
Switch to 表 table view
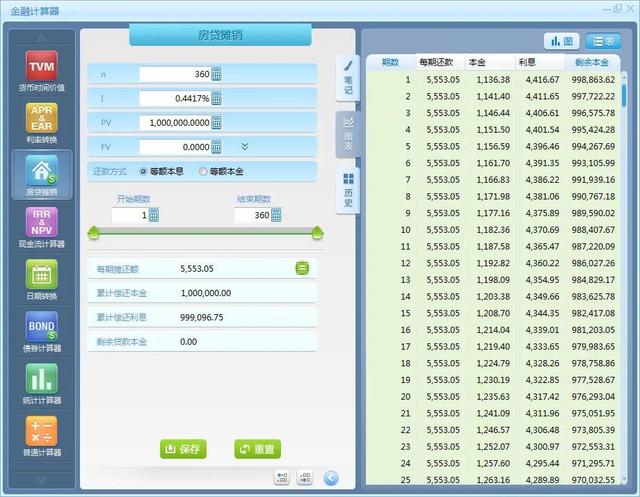click(603, 41)
